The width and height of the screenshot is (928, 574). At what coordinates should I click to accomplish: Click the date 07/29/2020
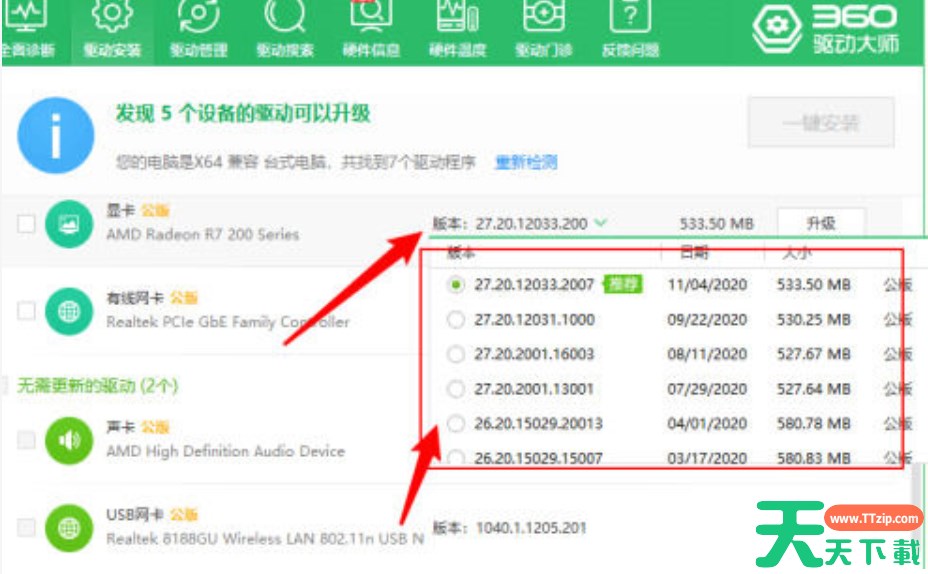click(x=707, y=389)
